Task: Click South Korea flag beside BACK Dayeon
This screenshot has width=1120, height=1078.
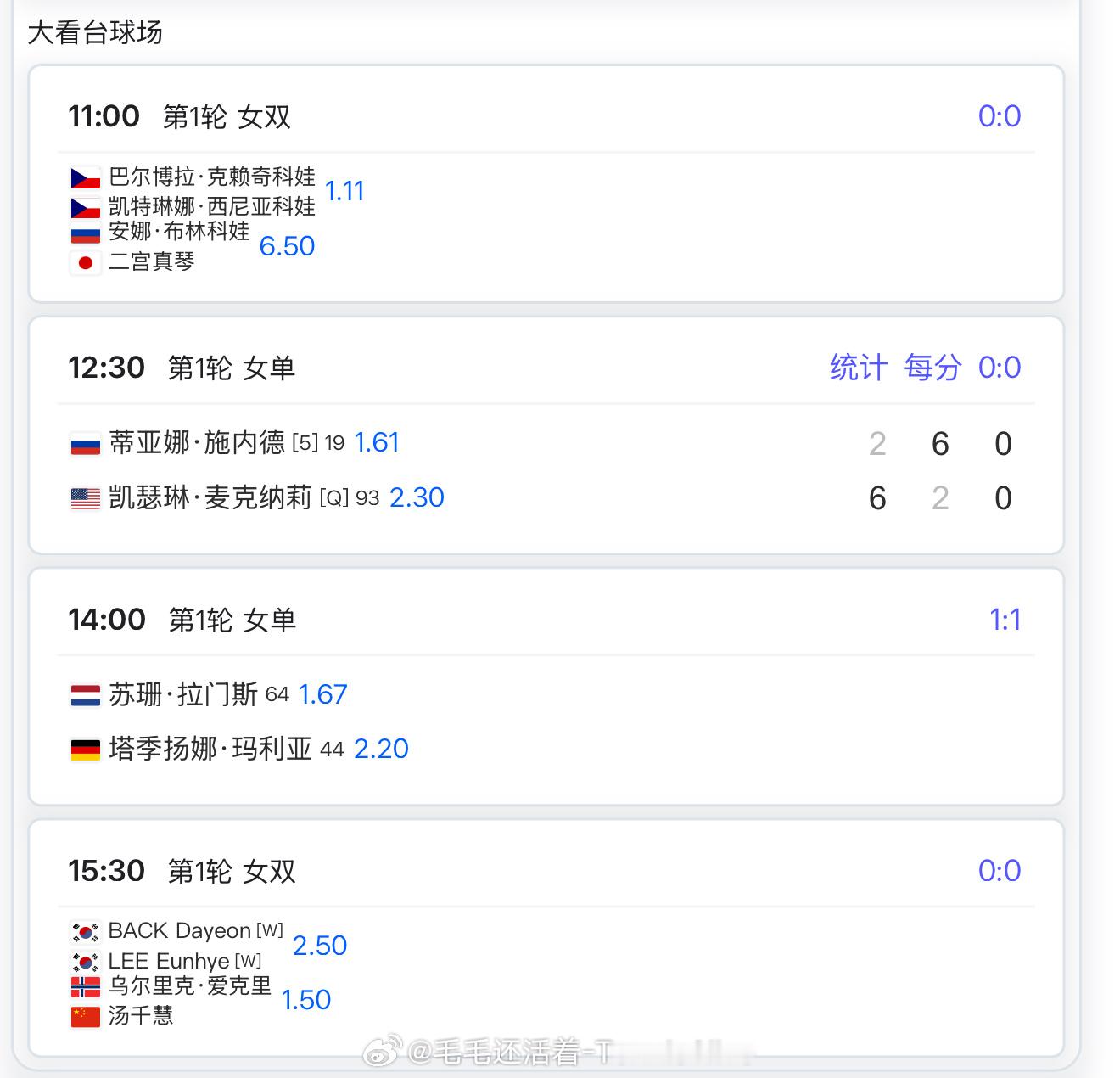Action: click(x=85, y=932)
